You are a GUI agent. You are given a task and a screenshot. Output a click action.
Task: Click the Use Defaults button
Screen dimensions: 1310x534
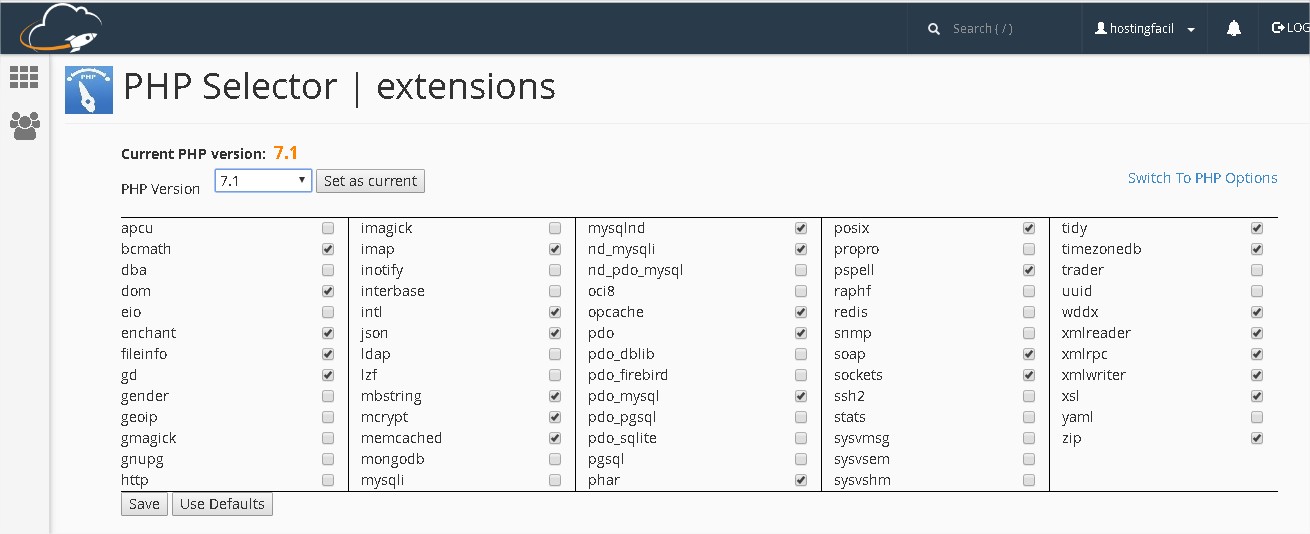[222, 504]
